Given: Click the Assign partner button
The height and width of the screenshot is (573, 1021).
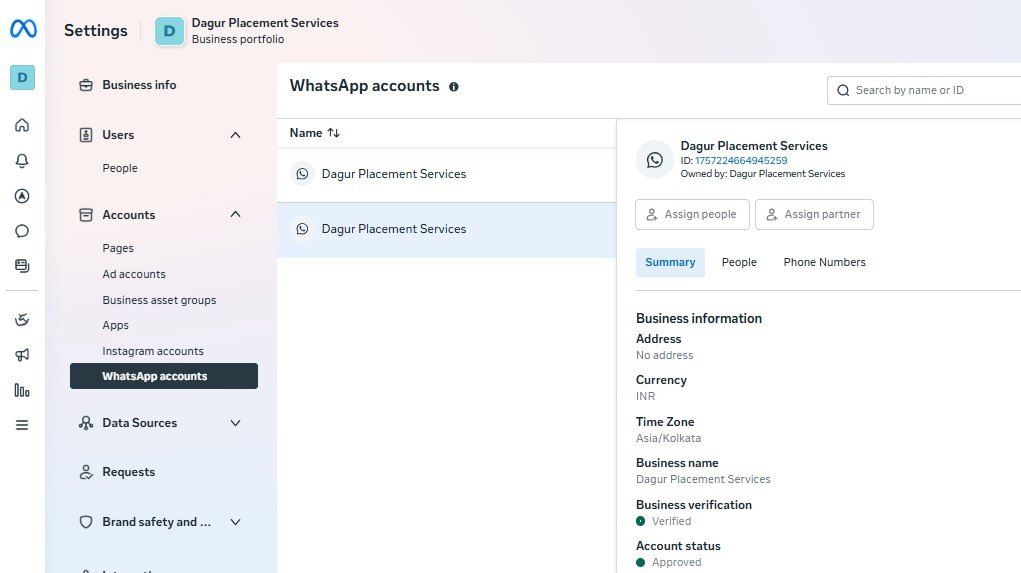Looking at the screenshot, I should tap(814, 214).
